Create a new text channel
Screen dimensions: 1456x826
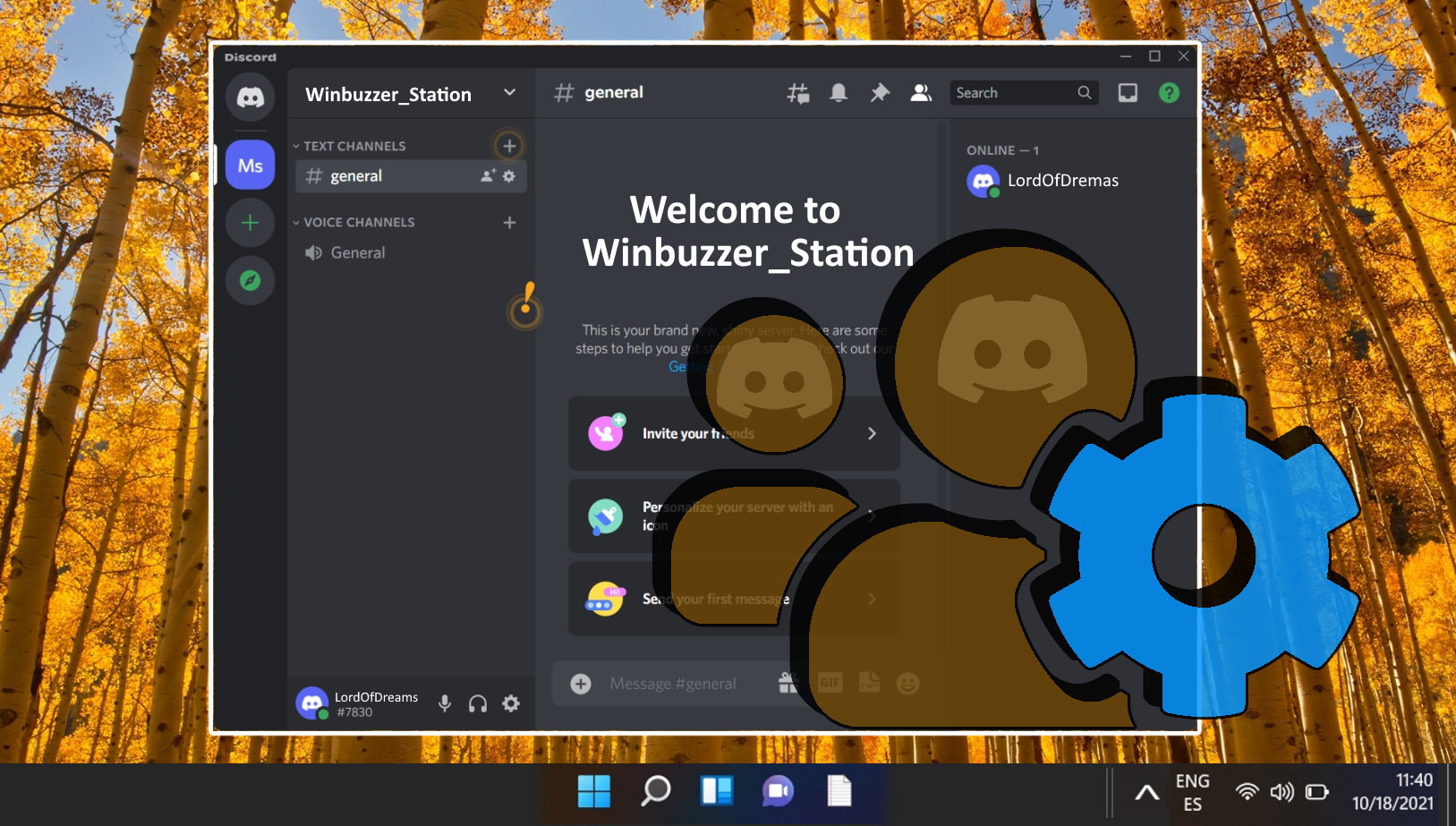point(509,146)
